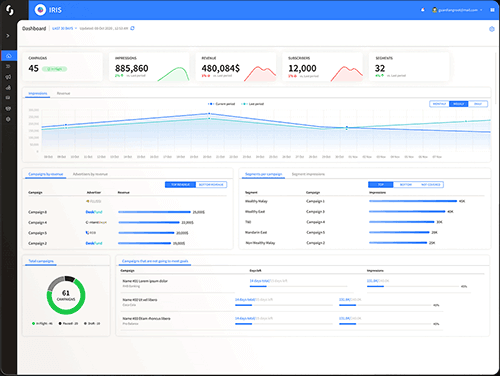500x376 pixels.
Task: Expand the user account email dropdown
Action: pyautogui.click(x=457, y=10)
